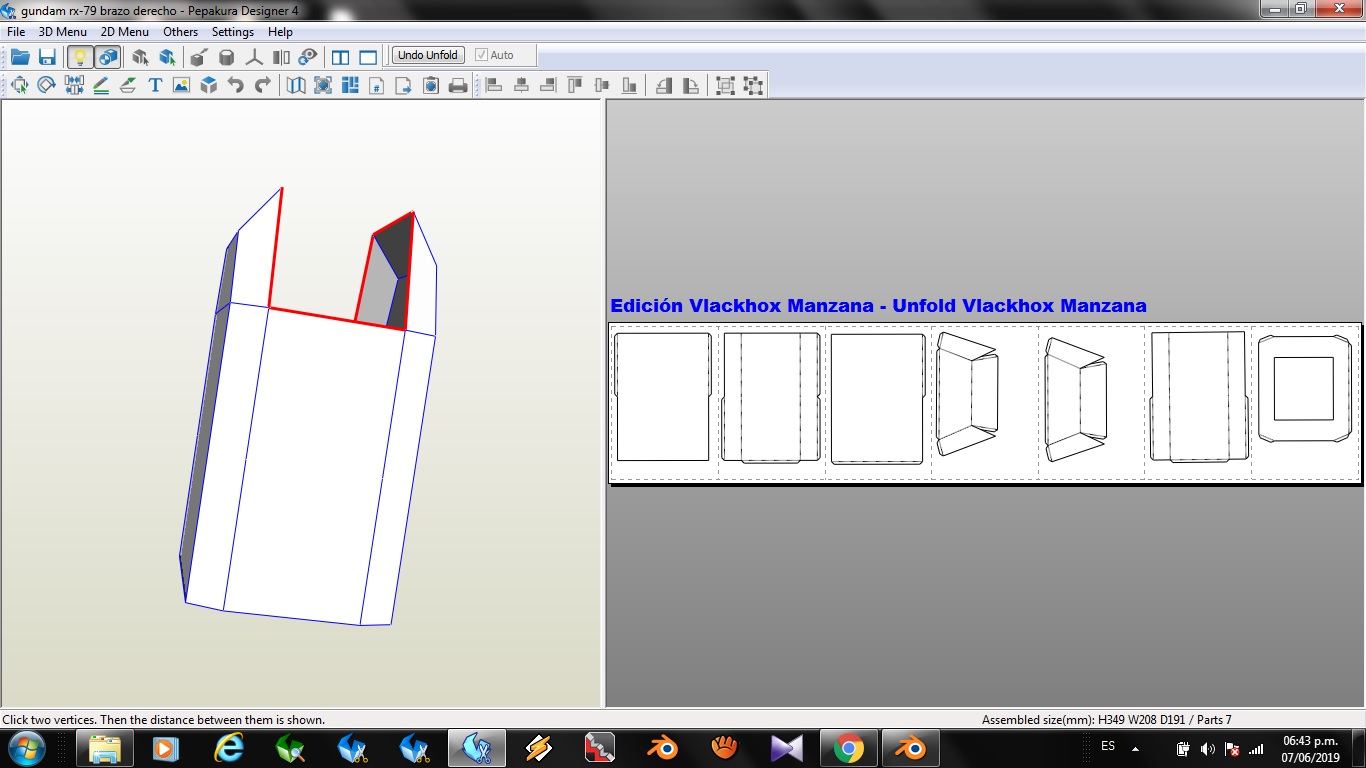The image size is (1366, 768).
Task: Click the eye icon in the top toolbar
Action: 308,57
